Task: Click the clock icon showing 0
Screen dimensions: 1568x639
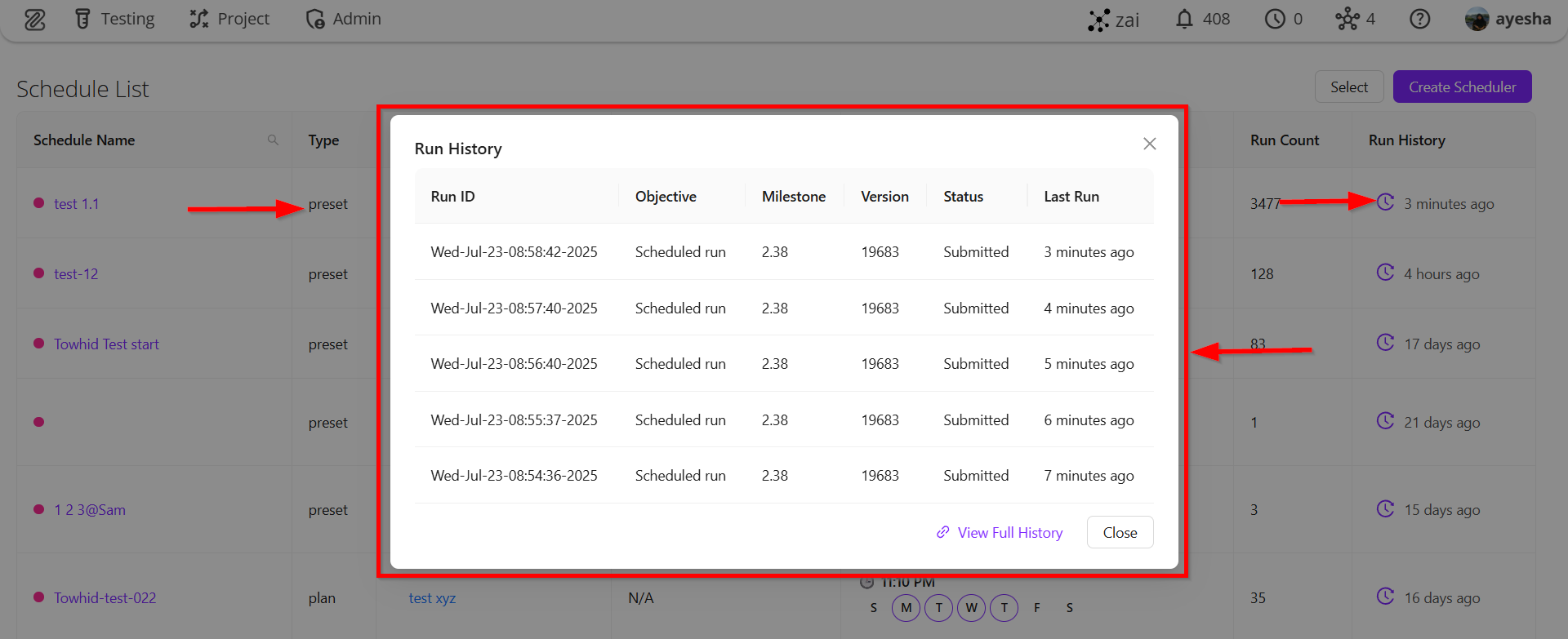Action: tap(1275, 19)
